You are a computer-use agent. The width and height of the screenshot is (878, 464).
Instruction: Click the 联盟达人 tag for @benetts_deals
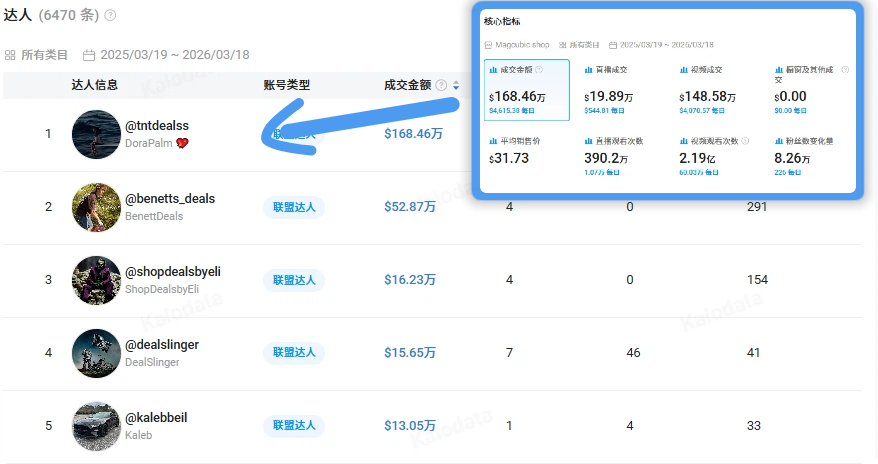click(294, 207)
